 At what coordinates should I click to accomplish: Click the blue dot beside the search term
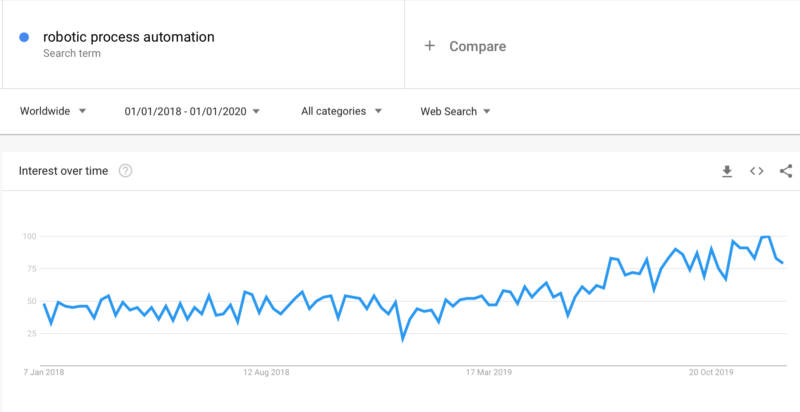coord(24,37)
